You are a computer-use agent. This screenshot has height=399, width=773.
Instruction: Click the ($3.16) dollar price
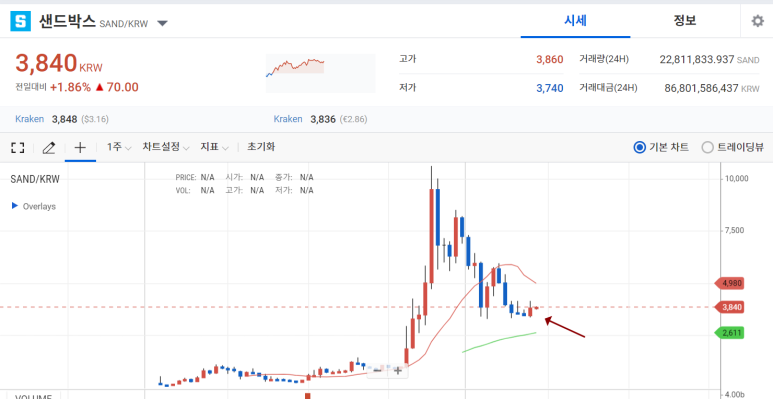95,119
